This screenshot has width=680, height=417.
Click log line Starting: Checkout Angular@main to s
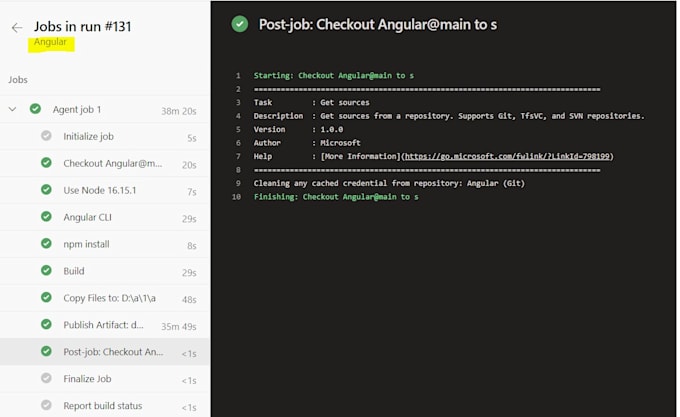(333, 75)
